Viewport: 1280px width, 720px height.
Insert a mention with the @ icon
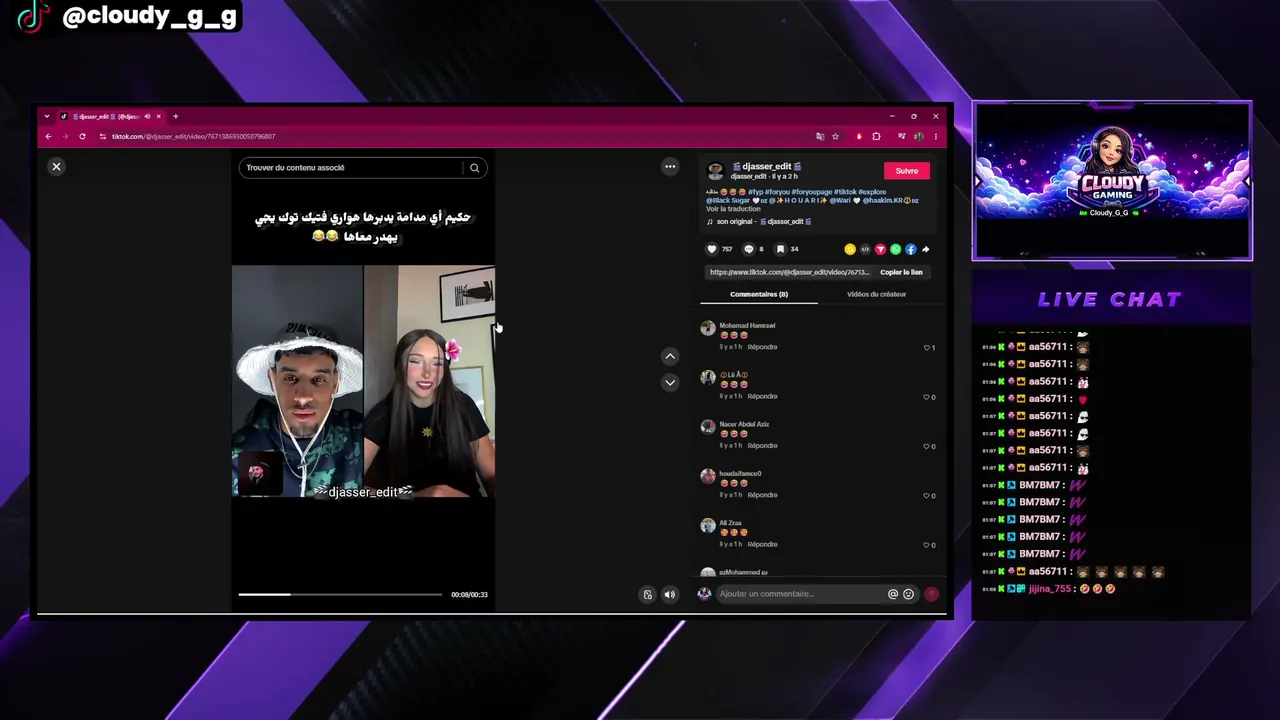[893, 594]
